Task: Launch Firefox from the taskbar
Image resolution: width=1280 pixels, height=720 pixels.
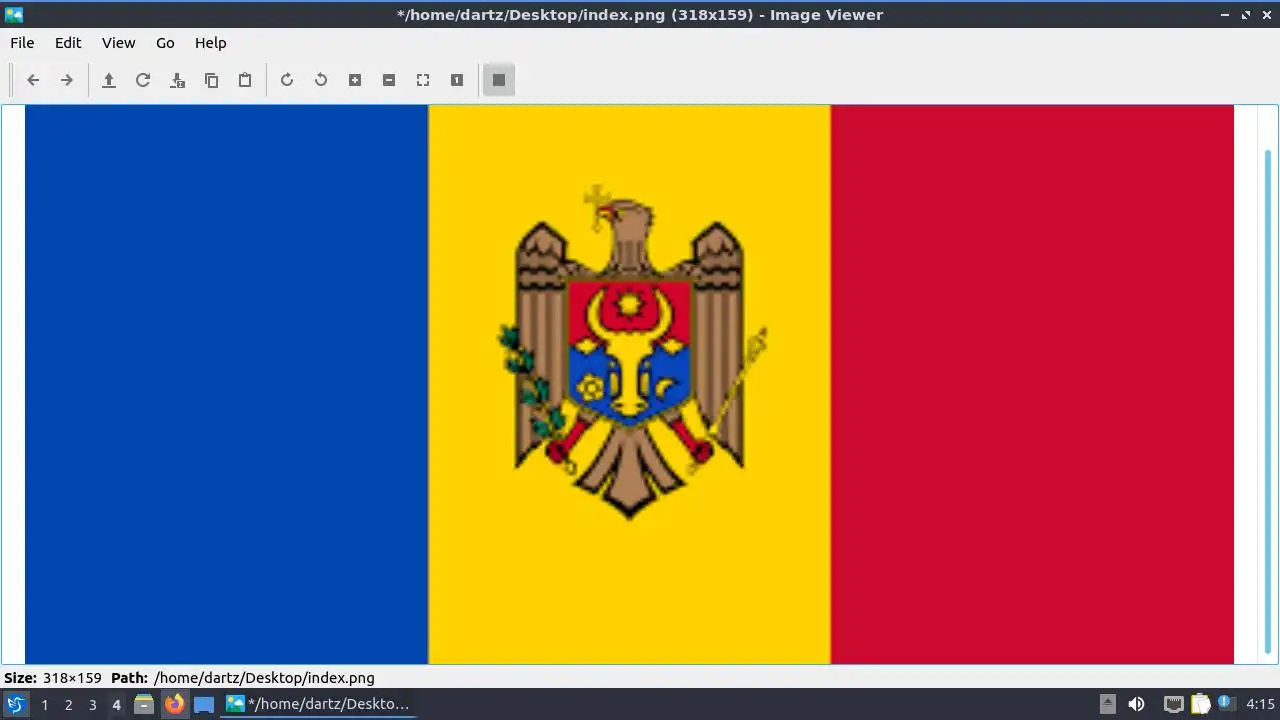Action: [174, 704]
